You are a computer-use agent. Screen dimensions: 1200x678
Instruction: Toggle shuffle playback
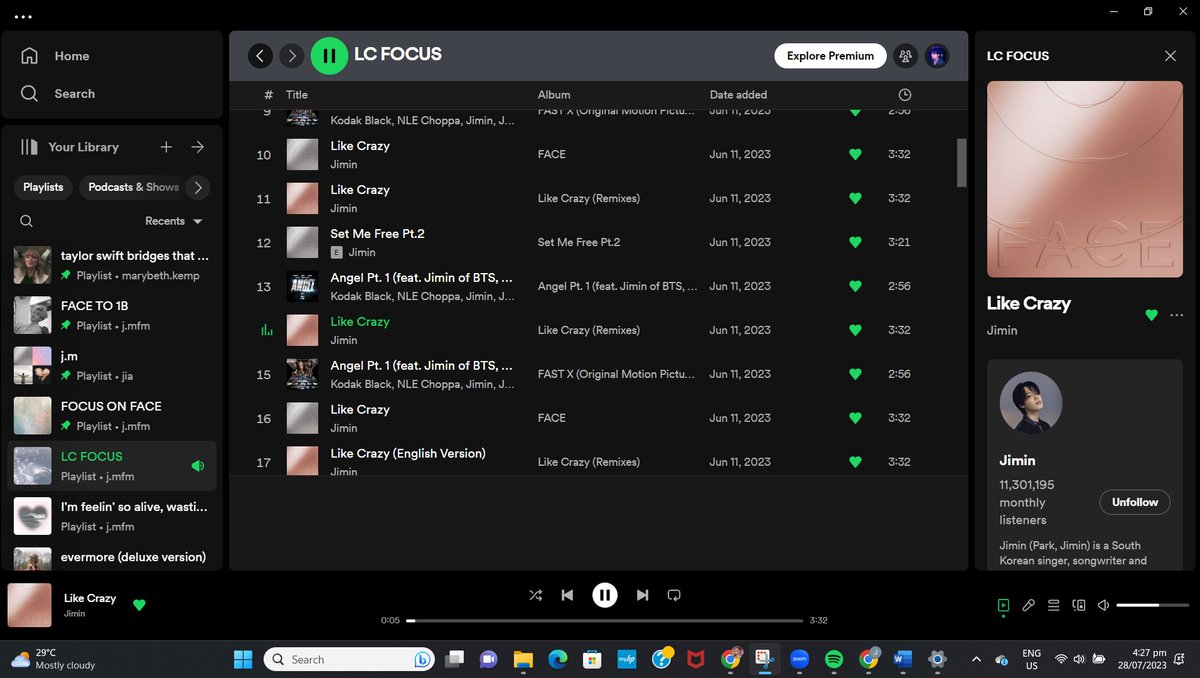pos(536,595)
